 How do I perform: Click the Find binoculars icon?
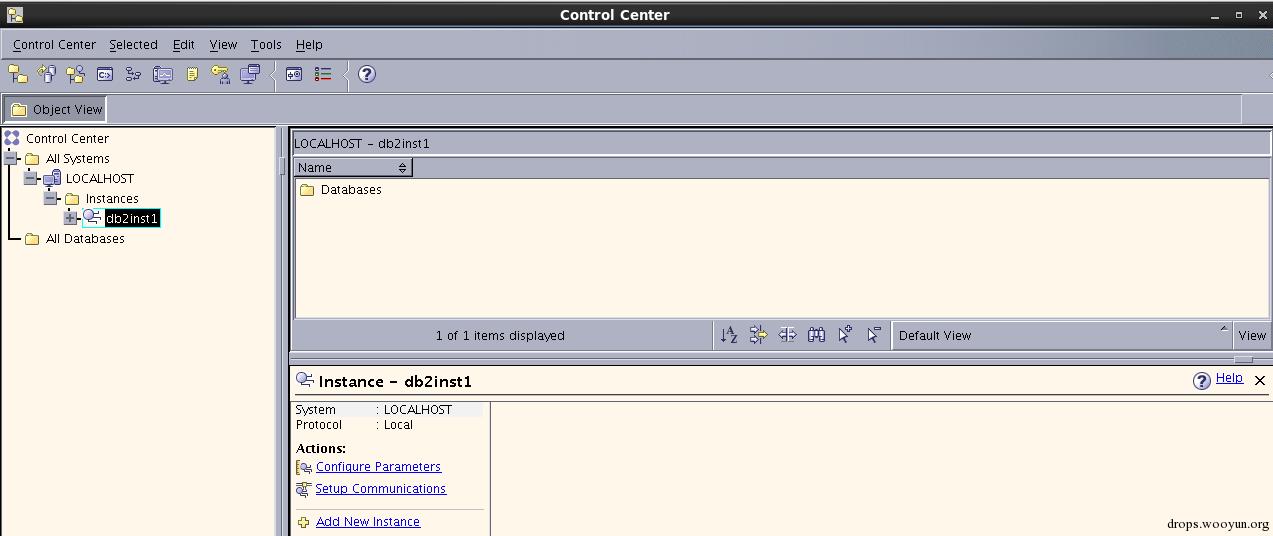(x=816, y=335)
